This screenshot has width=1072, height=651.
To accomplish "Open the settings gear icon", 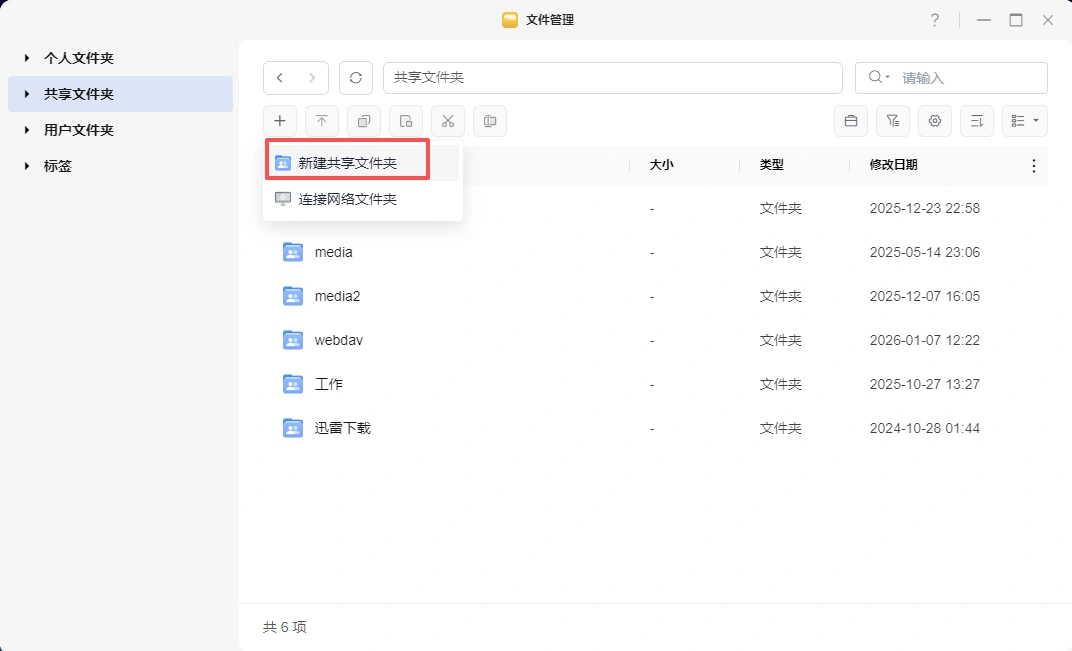I will coord(934,120).
